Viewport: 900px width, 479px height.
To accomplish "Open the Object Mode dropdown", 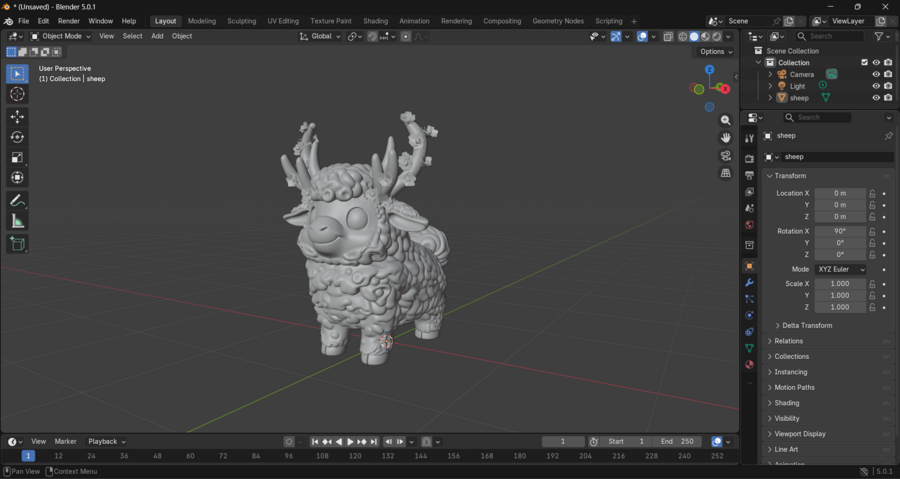I will [62, 36].
